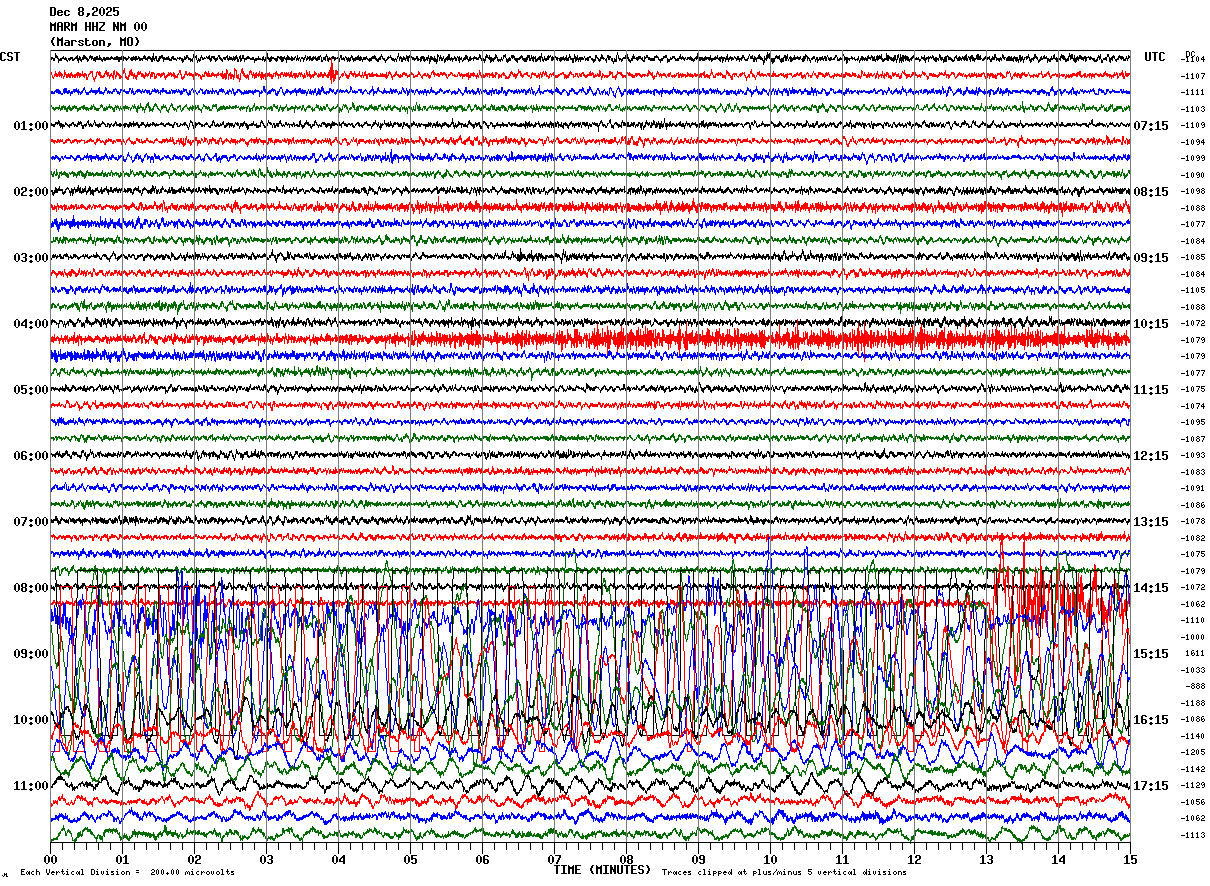Click the DC offset value "-1111"

[1193, 92]
